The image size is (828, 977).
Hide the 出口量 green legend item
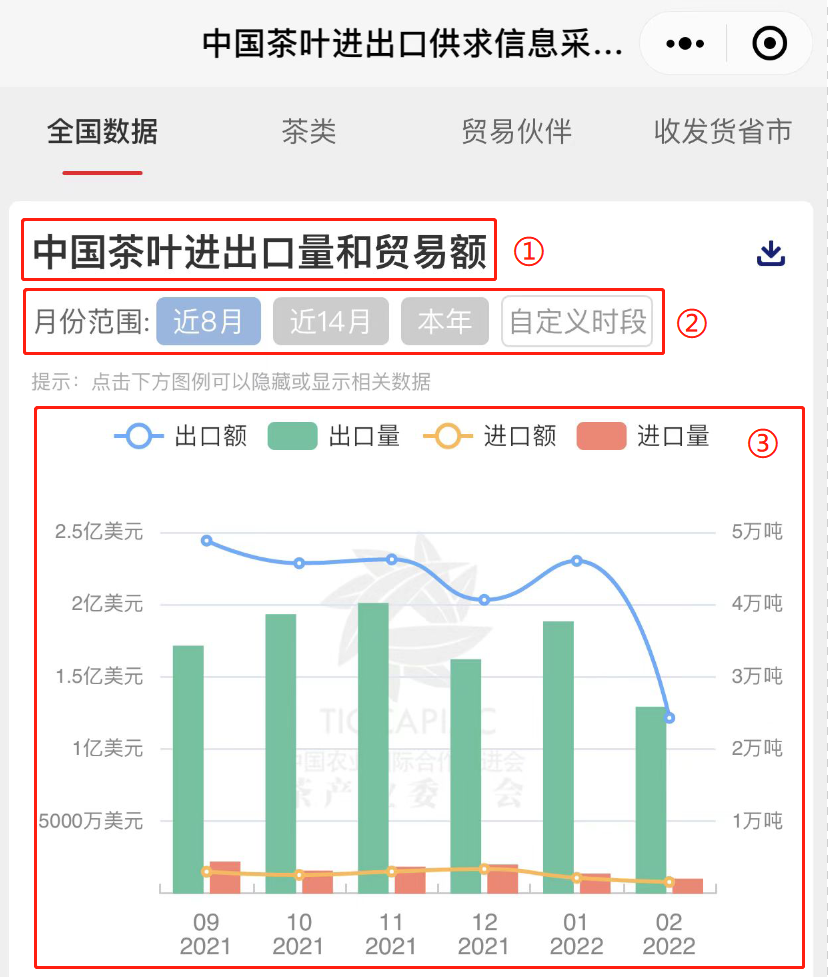point(334,436)
